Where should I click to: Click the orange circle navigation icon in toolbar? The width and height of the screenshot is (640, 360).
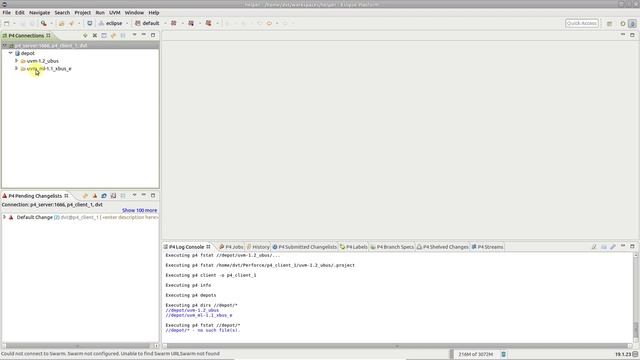pos(269,23)
